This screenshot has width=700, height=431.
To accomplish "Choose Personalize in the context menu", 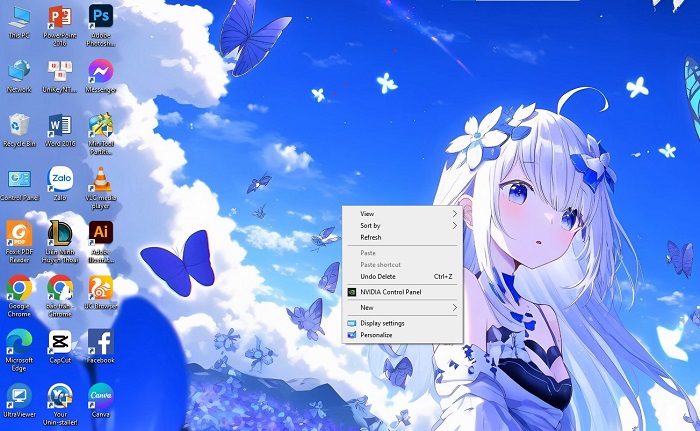I will (x=403, y=335).
